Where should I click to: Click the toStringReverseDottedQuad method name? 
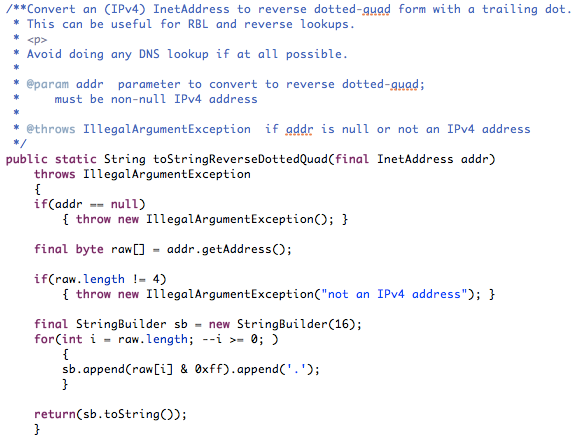(241, 160)
